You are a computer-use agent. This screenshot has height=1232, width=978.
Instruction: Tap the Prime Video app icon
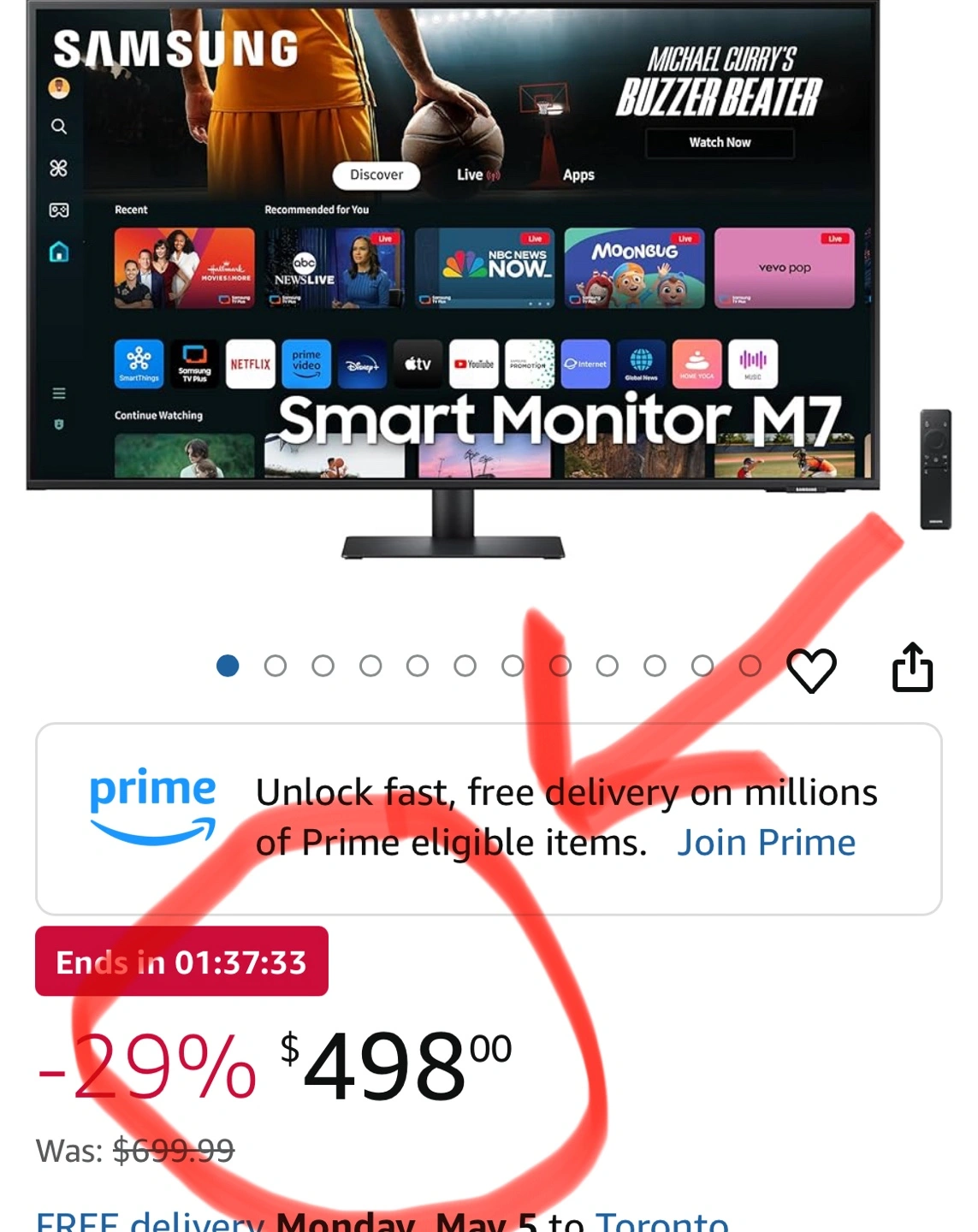[x=305, y=364]
